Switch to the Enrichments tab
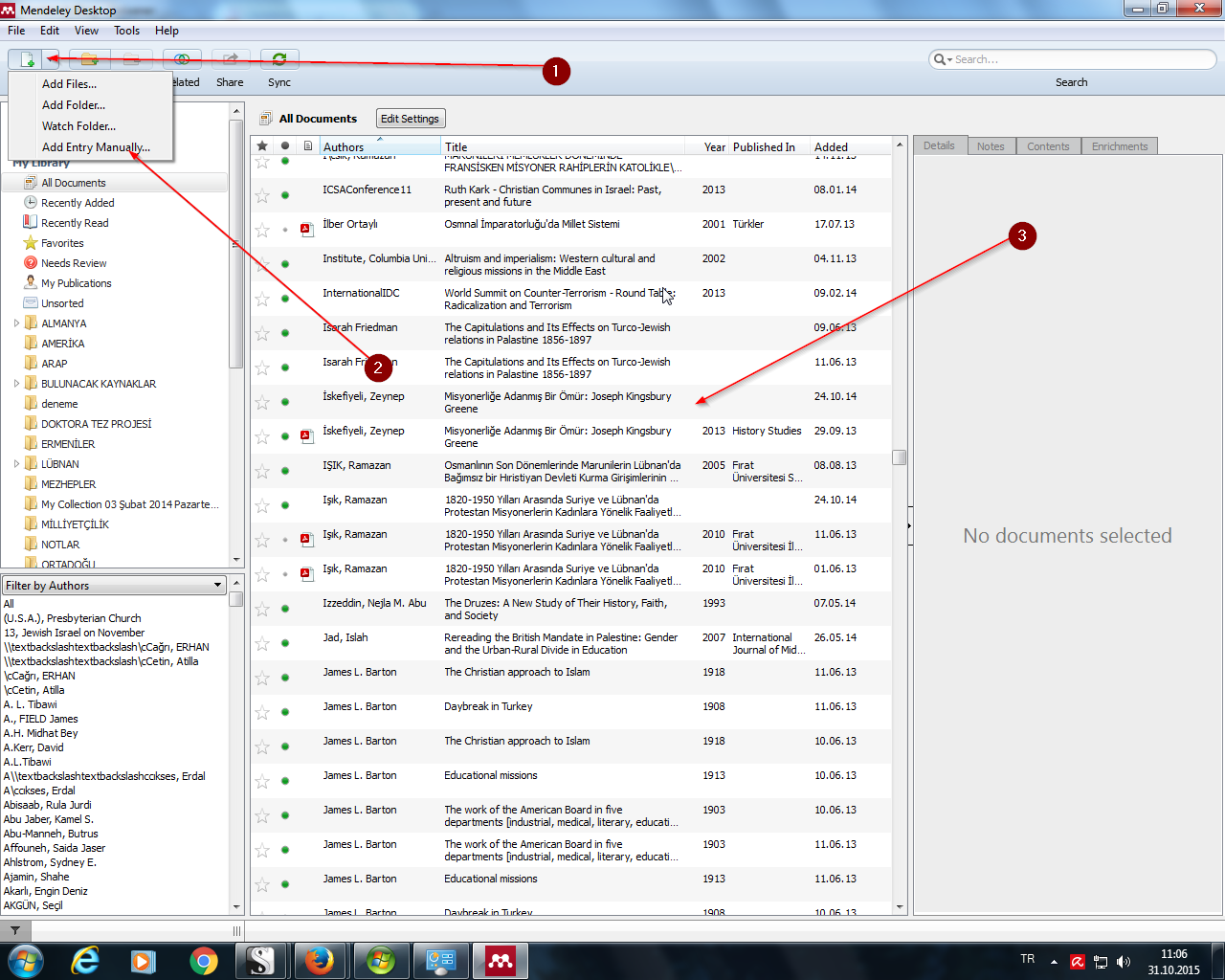1225x980 pixels. 1120,146
